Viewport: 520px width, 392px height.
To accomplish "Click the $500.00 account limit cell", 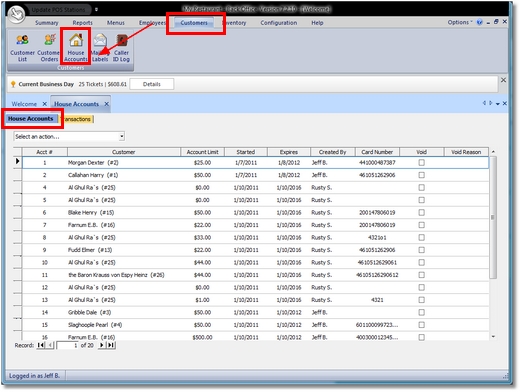I will coord(202,337).
